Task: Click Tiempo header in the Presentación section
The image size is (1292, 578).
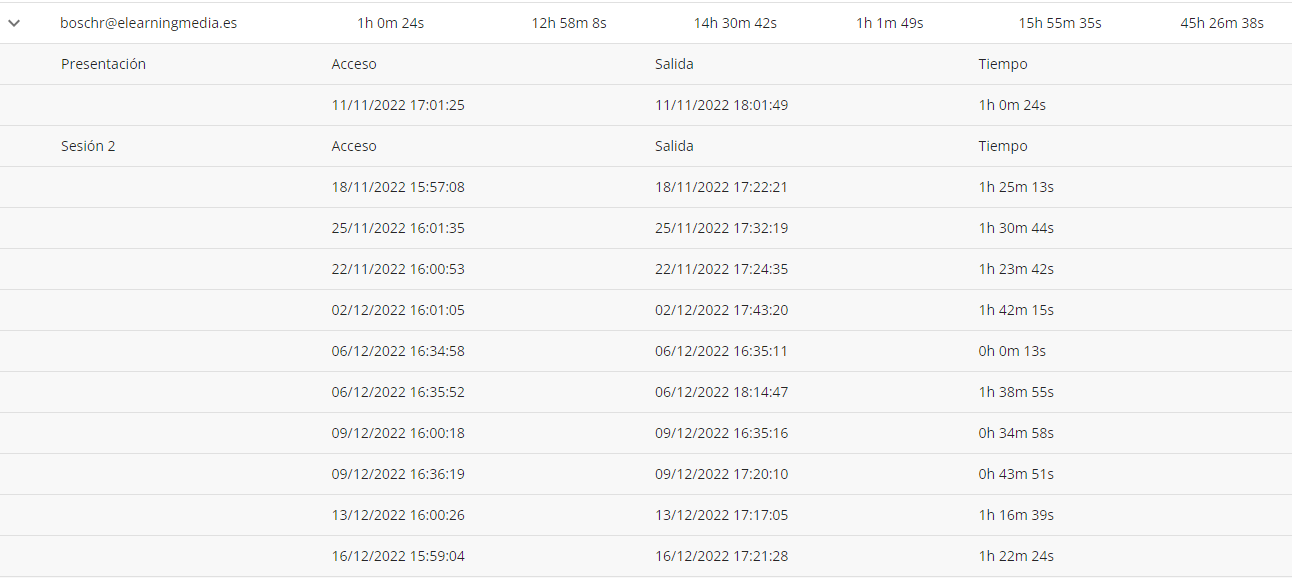Action: [x=1003, y=64]
